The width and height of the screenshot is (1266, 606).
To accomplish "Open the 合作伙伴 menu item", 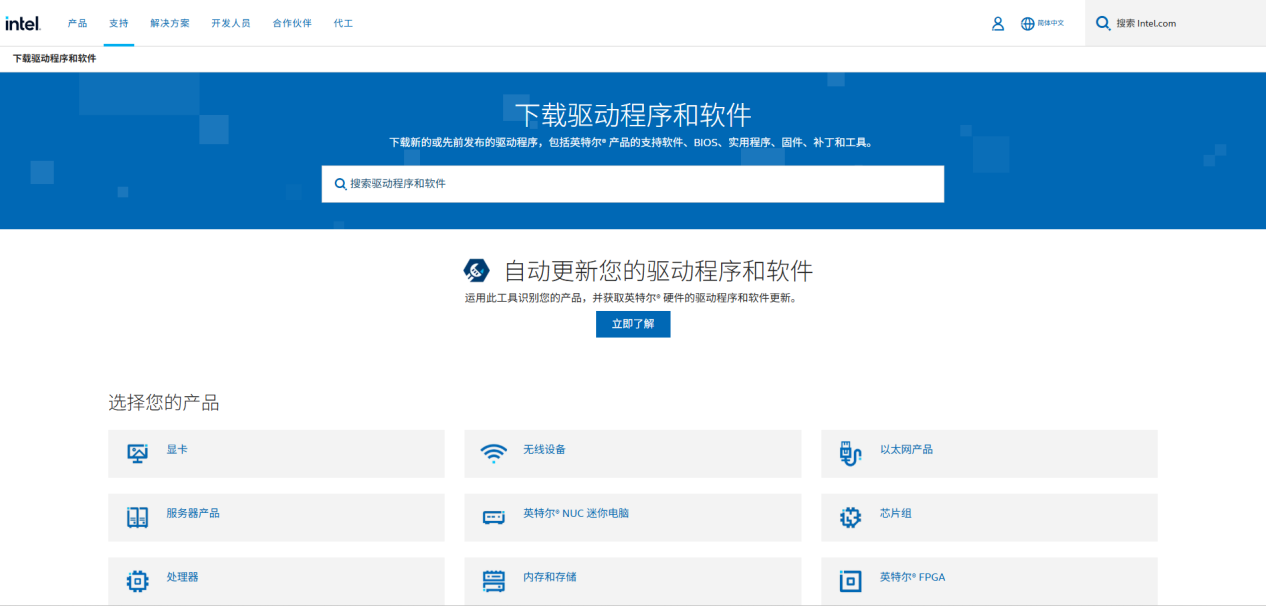I will click(292, 23).
